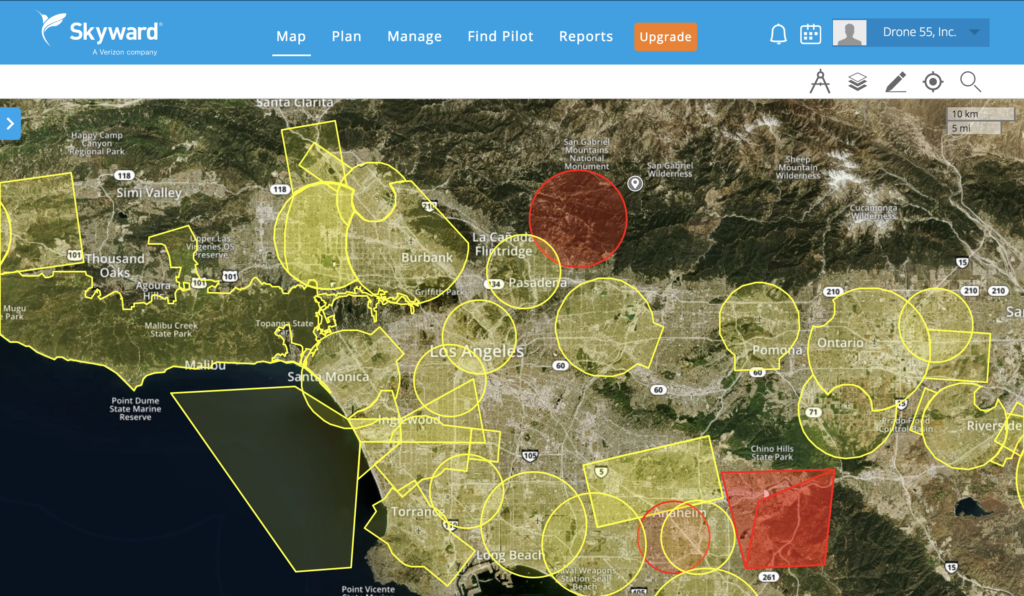Select the red circular restricted airspace zone

(578, 218)
